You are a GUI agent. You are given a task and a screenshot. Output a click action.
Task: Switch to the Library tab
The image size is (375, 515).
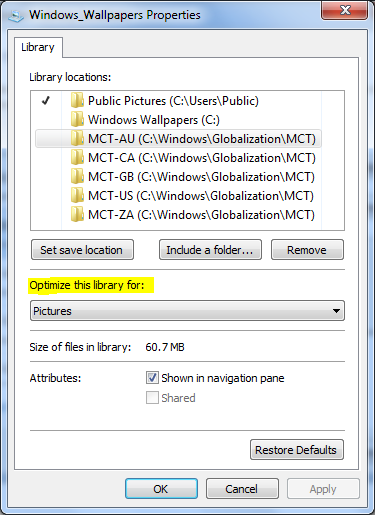38,47
